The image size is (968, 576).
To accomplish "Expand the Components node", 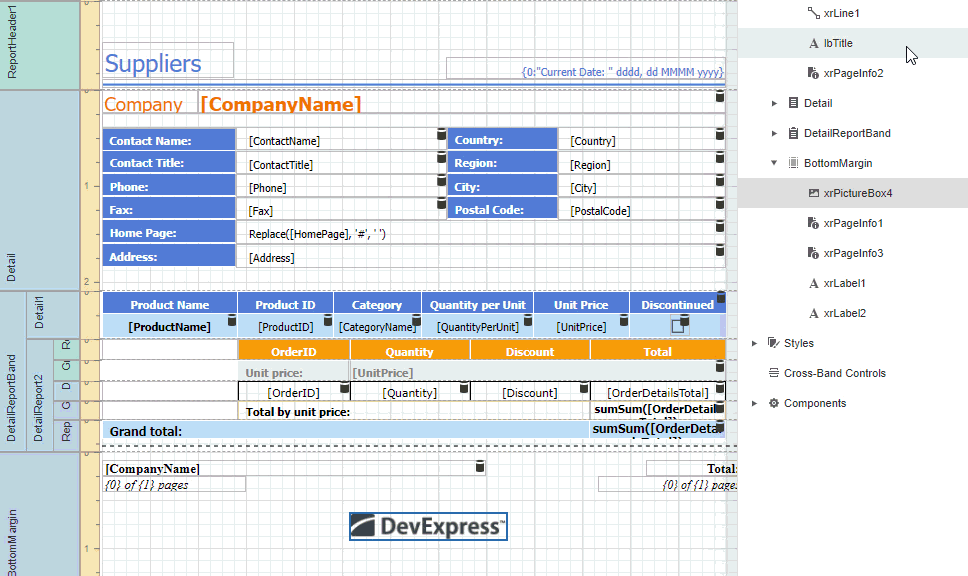I will tap(755, 403).
